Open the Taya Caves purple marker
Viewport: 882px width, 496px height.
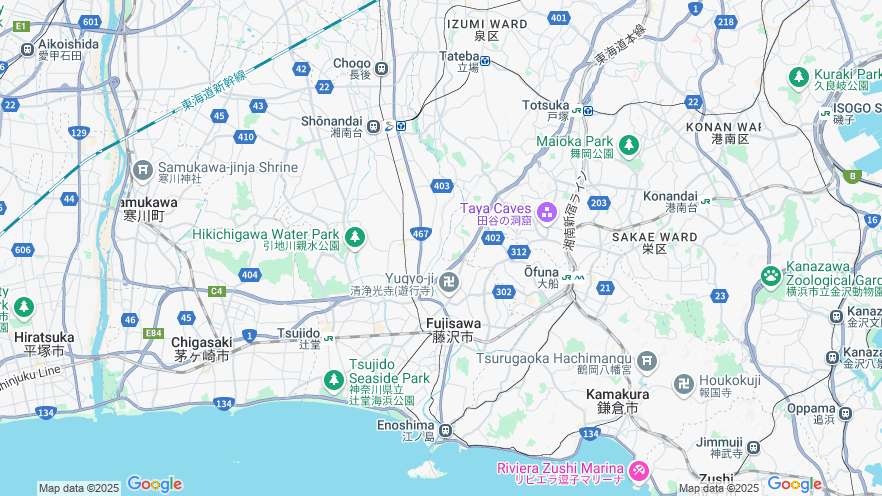[x=547, y=213]
